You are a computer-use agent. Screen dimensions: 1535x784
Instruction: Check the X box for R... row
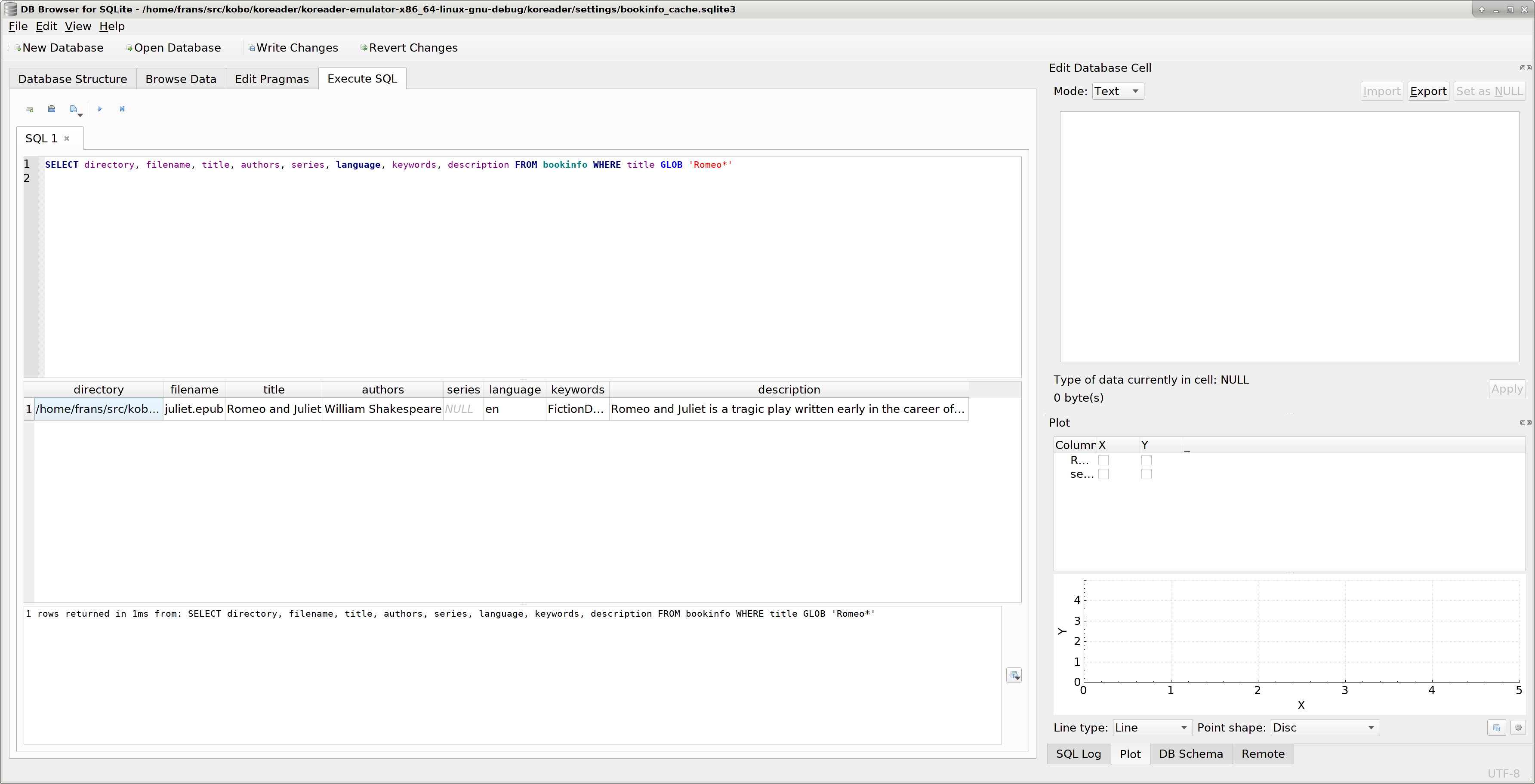[x=1103, y=461]
